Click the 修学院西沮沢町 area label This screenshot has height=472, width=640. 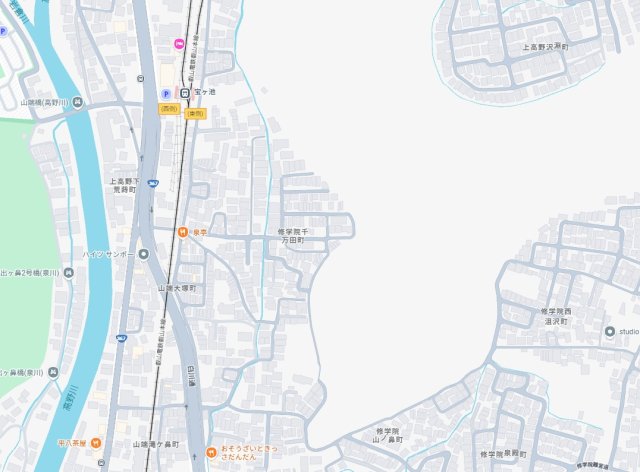pos(556,316)
